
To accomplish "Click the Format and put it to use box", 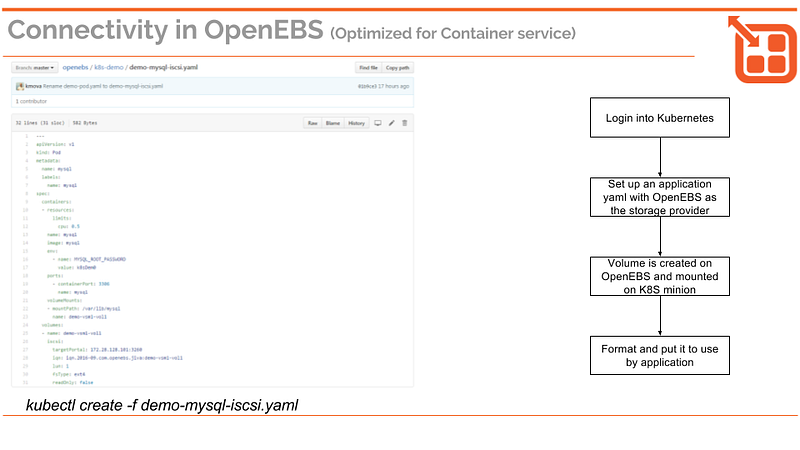I will pyautogui.click(x=660, y=356).
